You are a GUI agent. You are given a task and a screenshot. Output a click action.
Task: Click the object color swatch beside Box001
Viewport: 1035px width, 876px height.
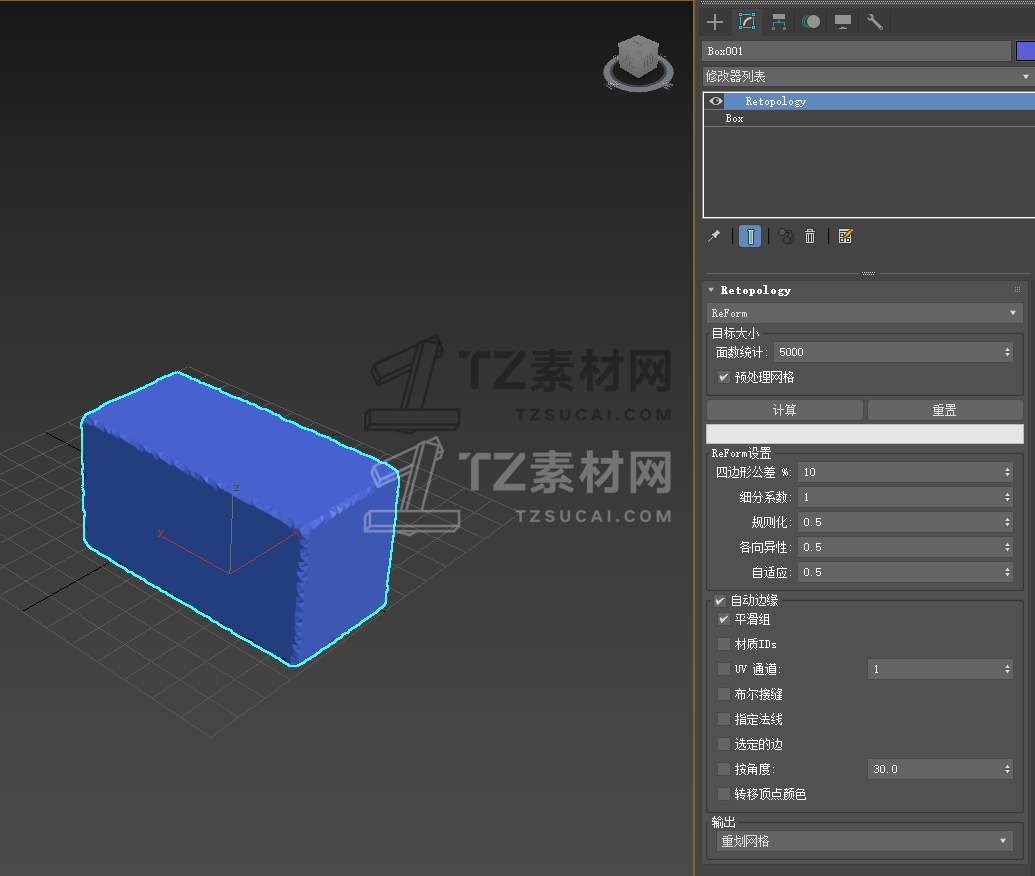1025,51
